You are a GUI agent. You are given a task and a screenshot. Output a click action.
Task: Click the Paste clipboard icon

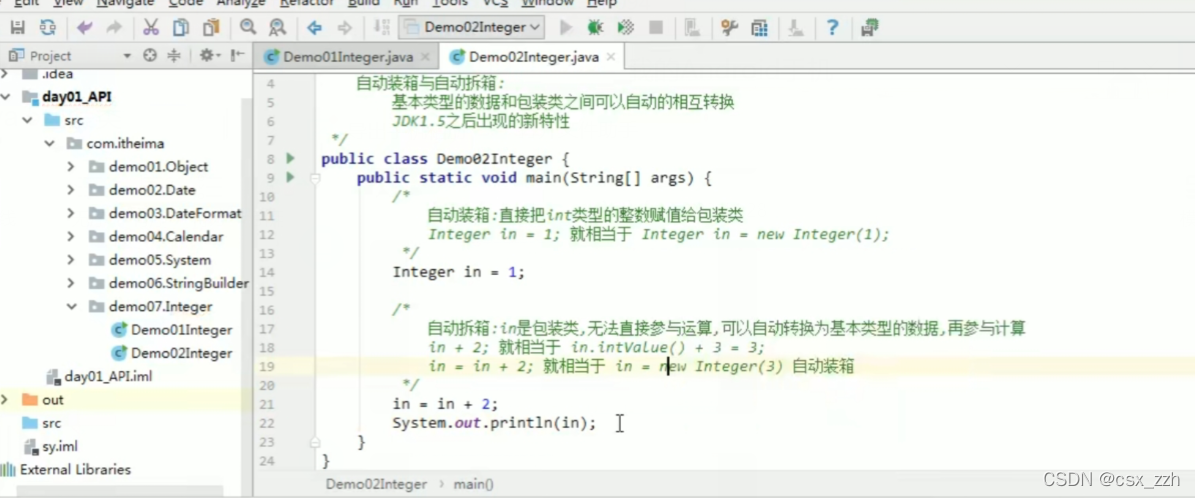[210, 27]
